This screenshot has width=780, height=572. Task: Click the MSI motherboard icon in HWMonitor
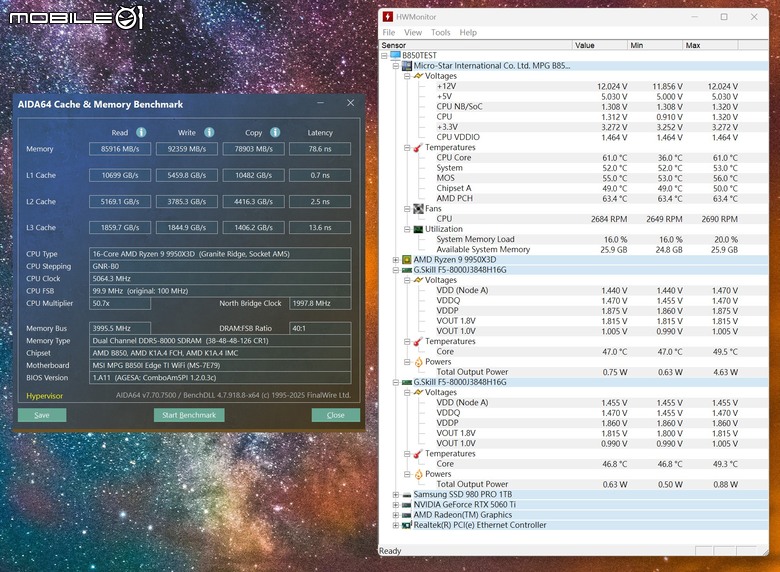(x=407, y=66)
